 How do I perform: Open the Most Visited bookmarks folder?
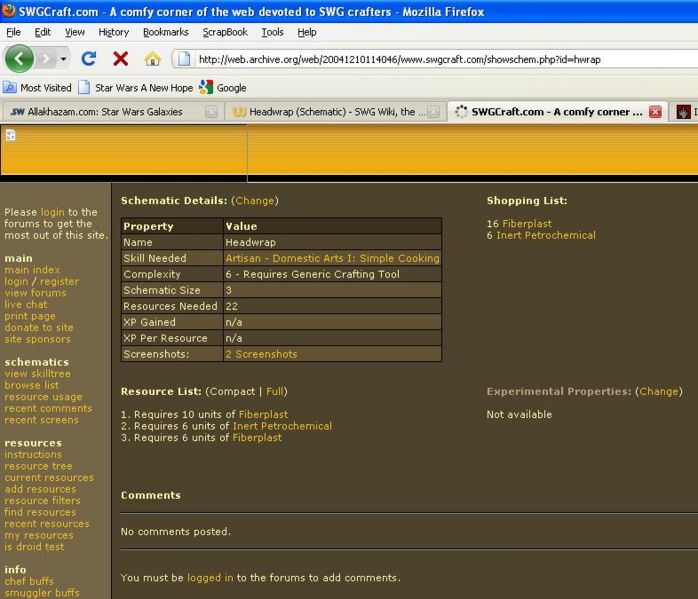click(x=38, y=88)
